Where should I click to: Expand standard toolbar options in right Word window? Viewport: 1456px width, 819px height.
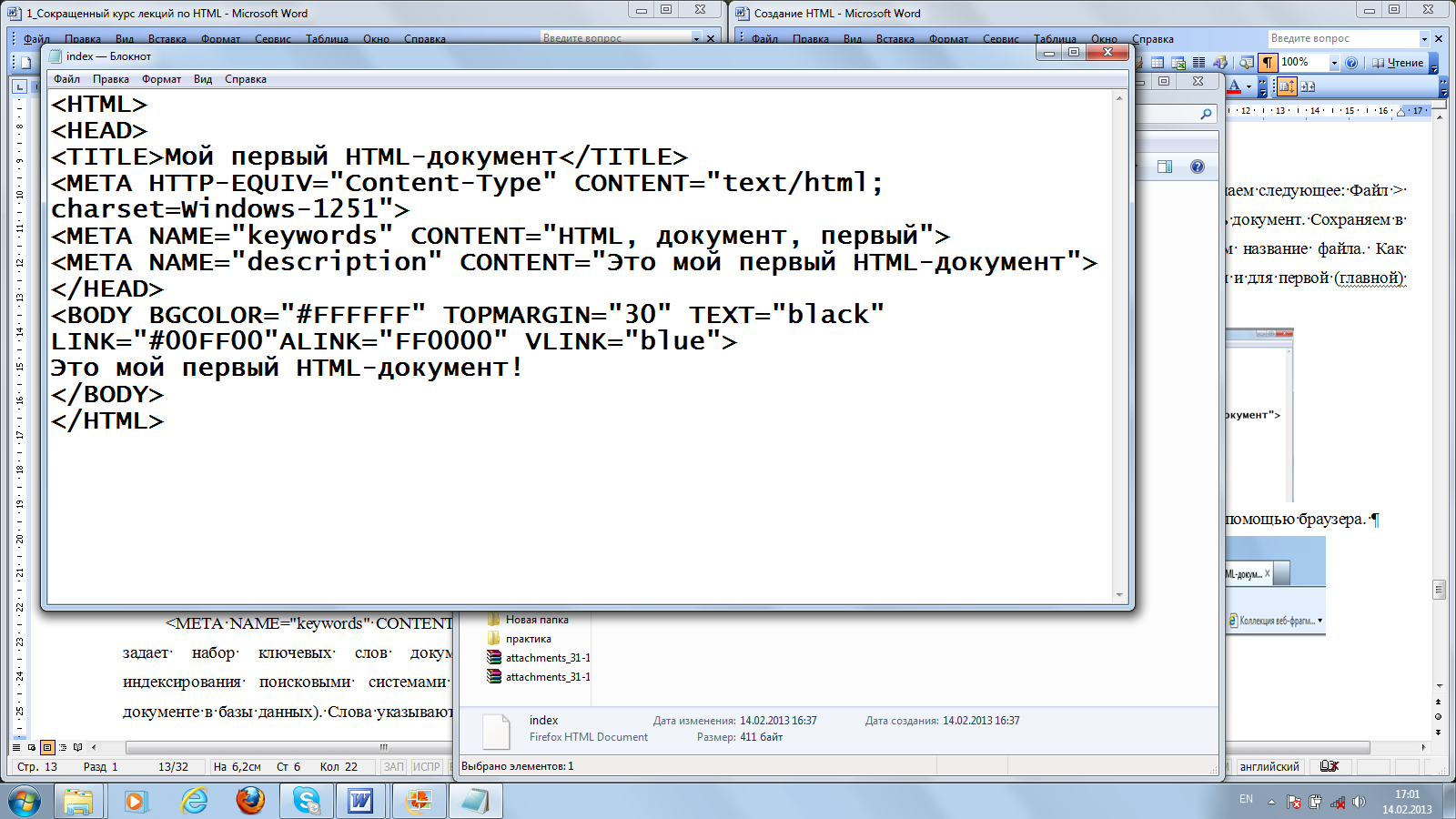pyautogui.click(x=1434, y=64)
